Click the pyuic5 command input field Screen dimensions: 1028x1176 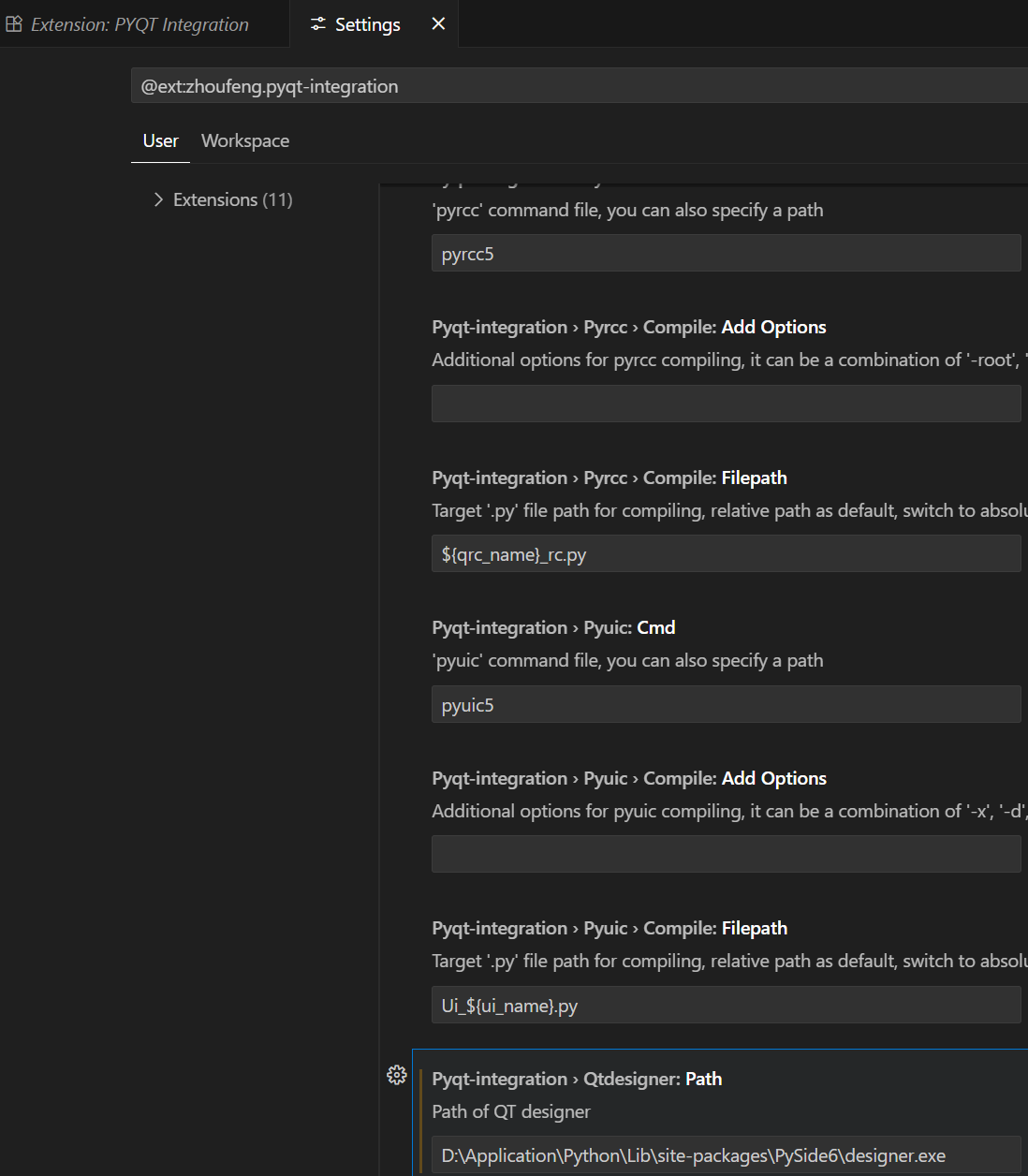point(726,705)
